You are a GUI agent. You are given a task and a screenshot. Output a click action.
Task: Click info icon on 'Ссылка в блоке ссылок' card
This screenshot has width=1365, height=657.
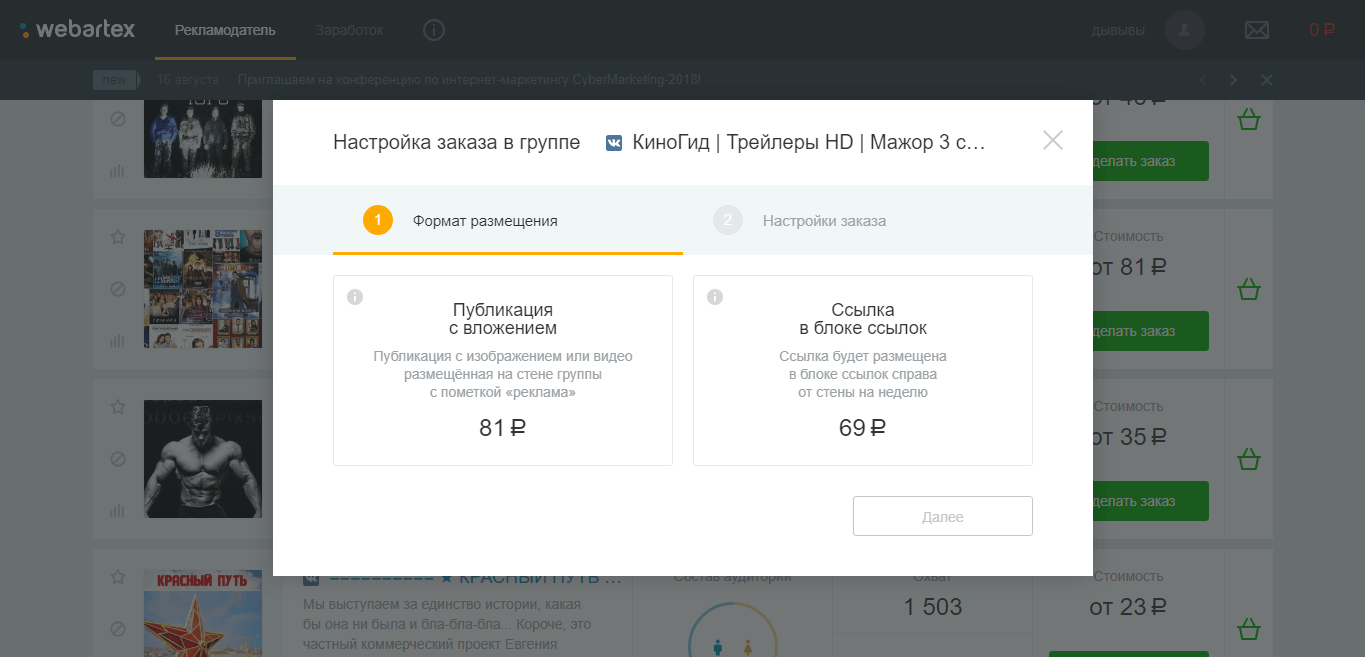click(x=714, y=297)
